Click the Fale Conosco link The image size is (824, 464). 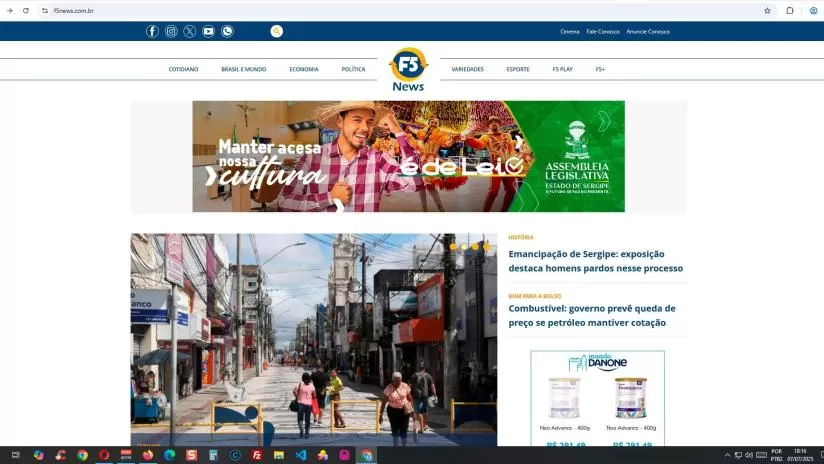pyautogui.click(x=603, y=32)
